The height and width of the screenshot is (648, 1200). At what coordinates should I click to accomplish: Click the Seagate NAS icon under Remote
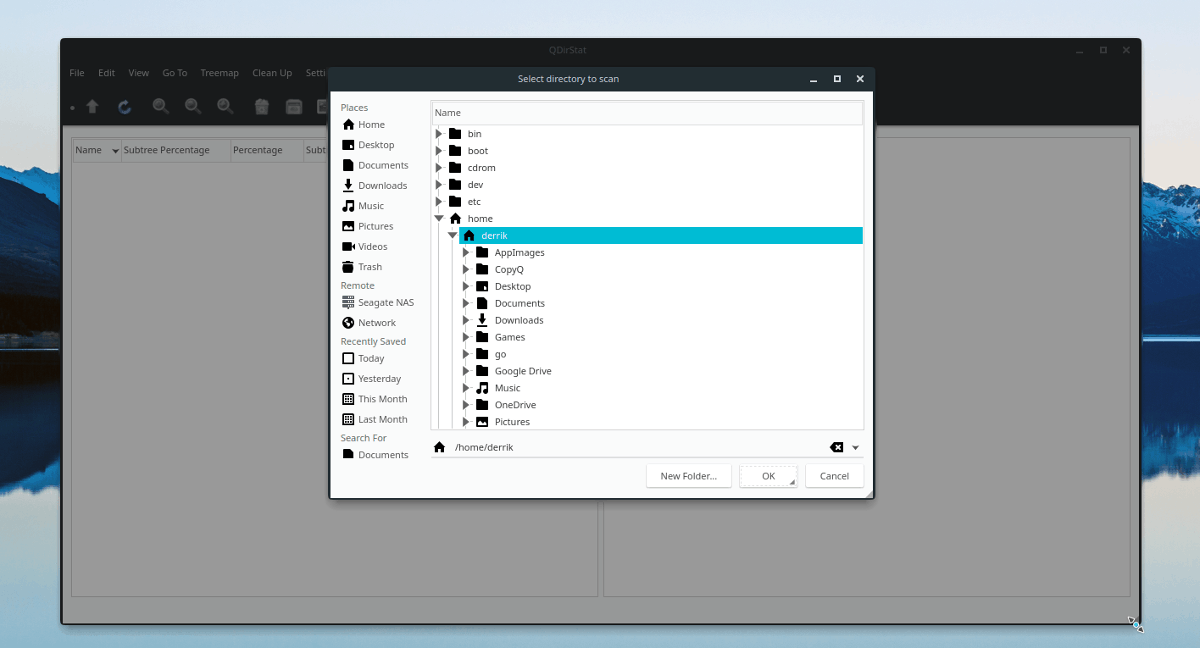pos(346,302)
